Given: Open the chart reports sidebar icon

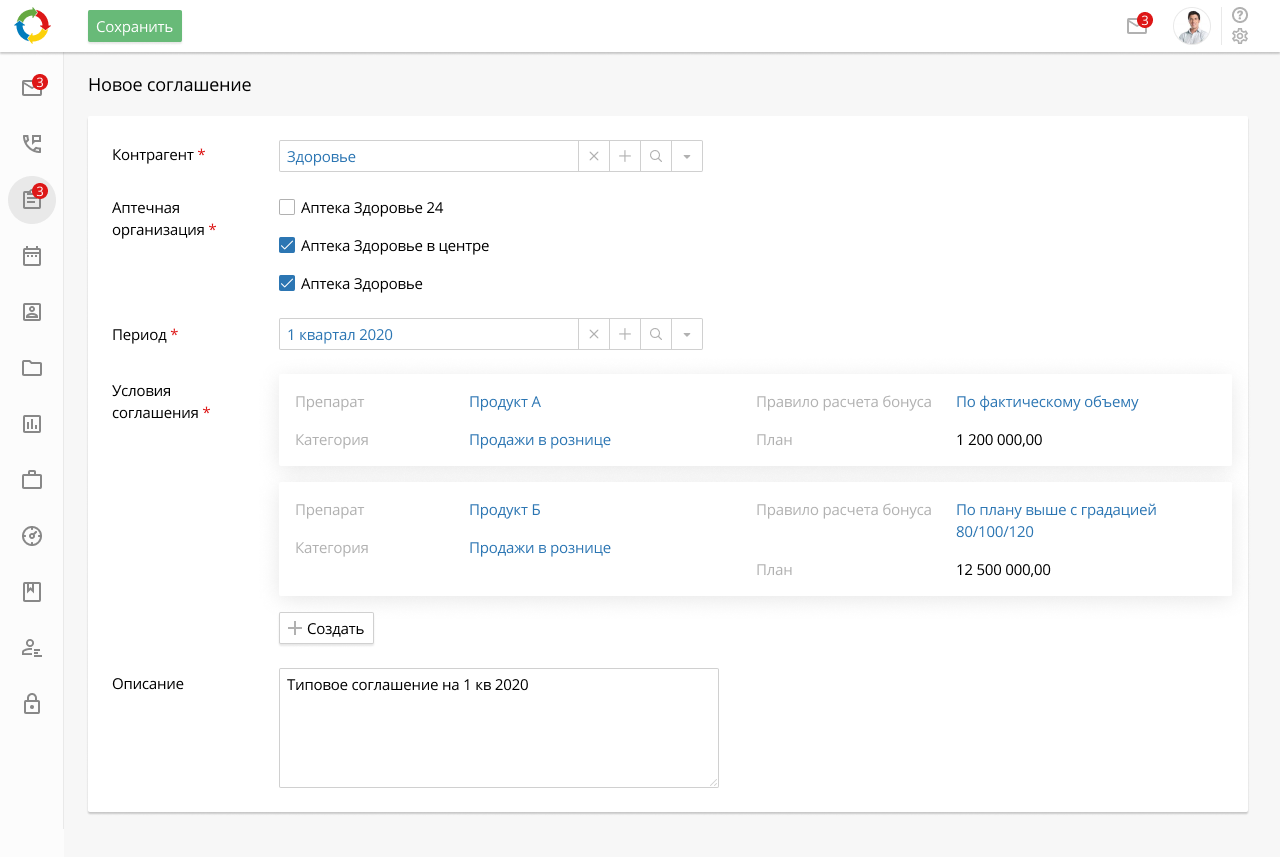Looking at the screenshot, I should tap(32, 424).
